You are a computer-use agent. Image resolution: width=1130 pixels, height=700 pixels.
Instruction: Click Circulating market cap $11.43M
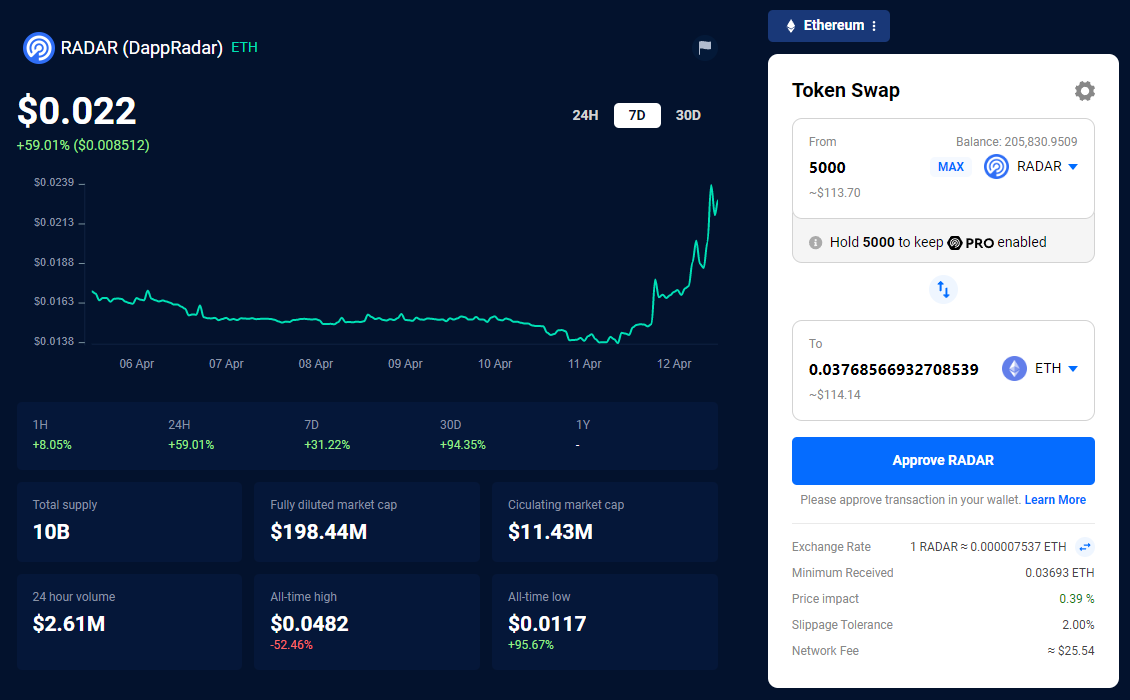coord(550,532)
